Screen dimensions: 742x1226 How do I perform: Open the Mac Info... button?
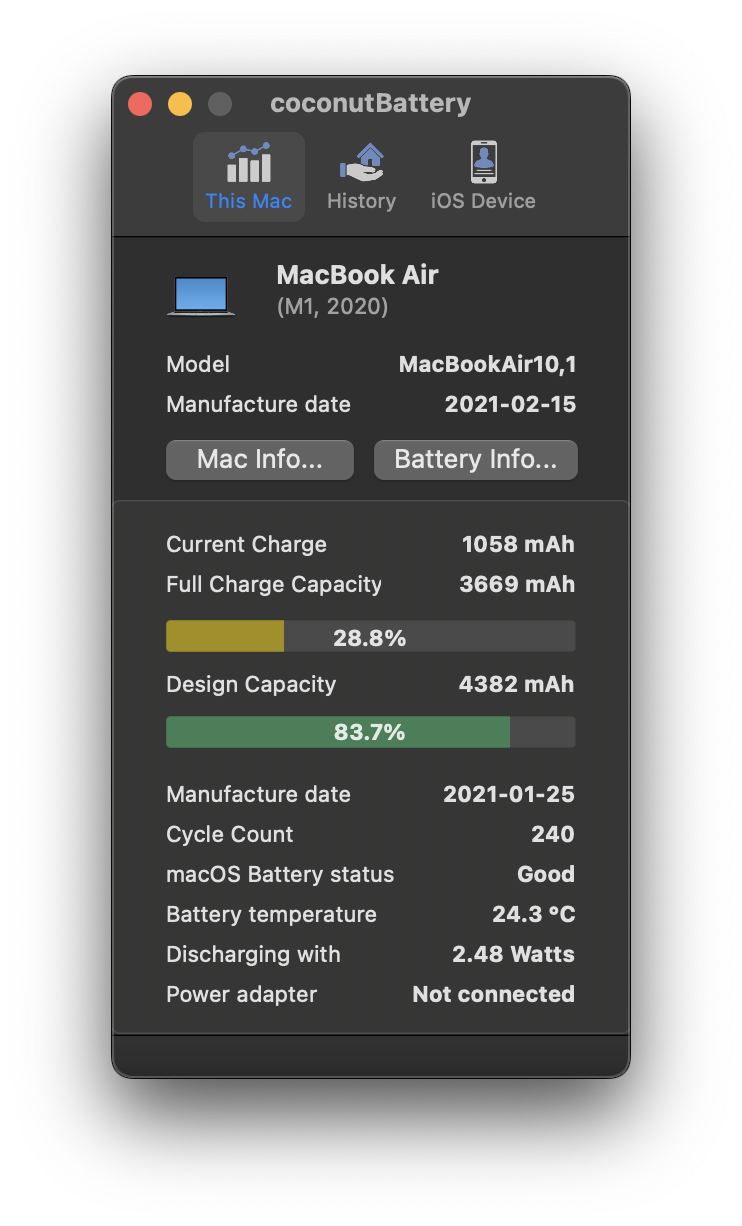260,460
